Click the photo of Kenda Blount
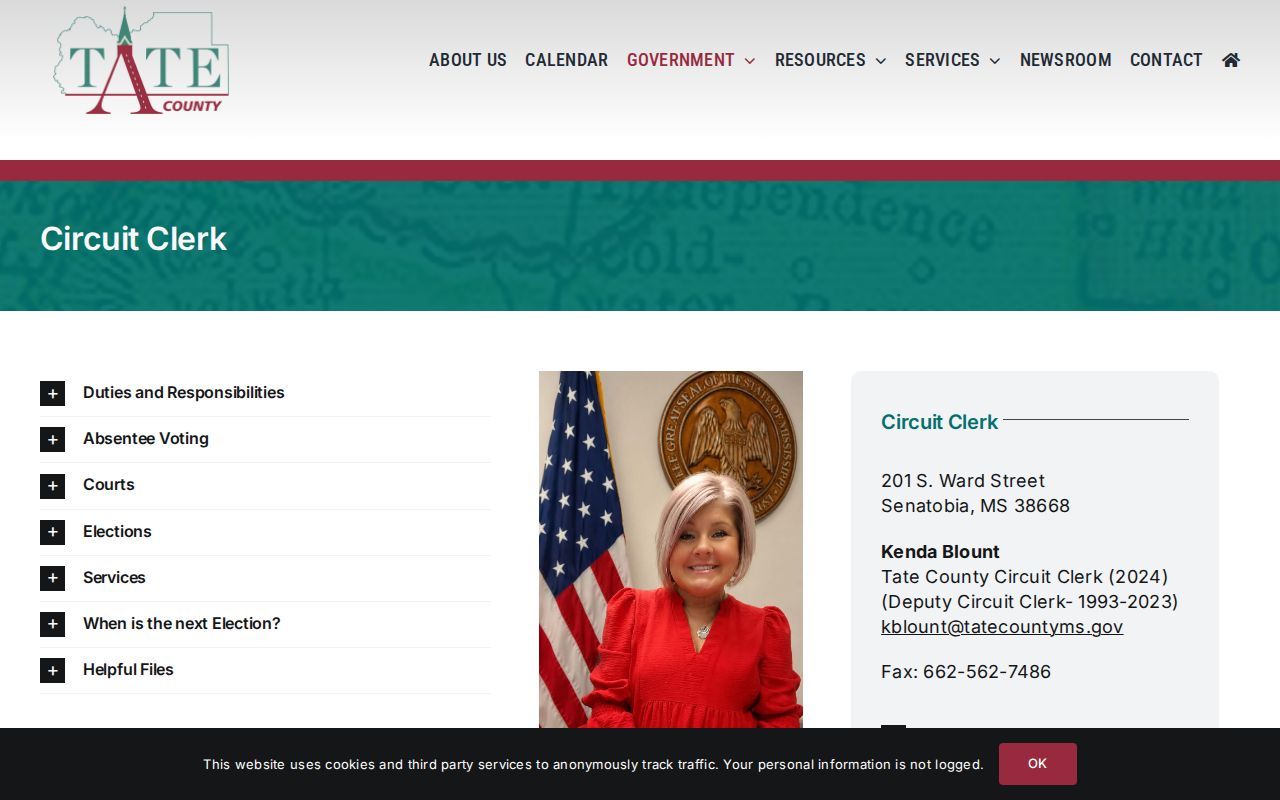 tap(671, 550)
